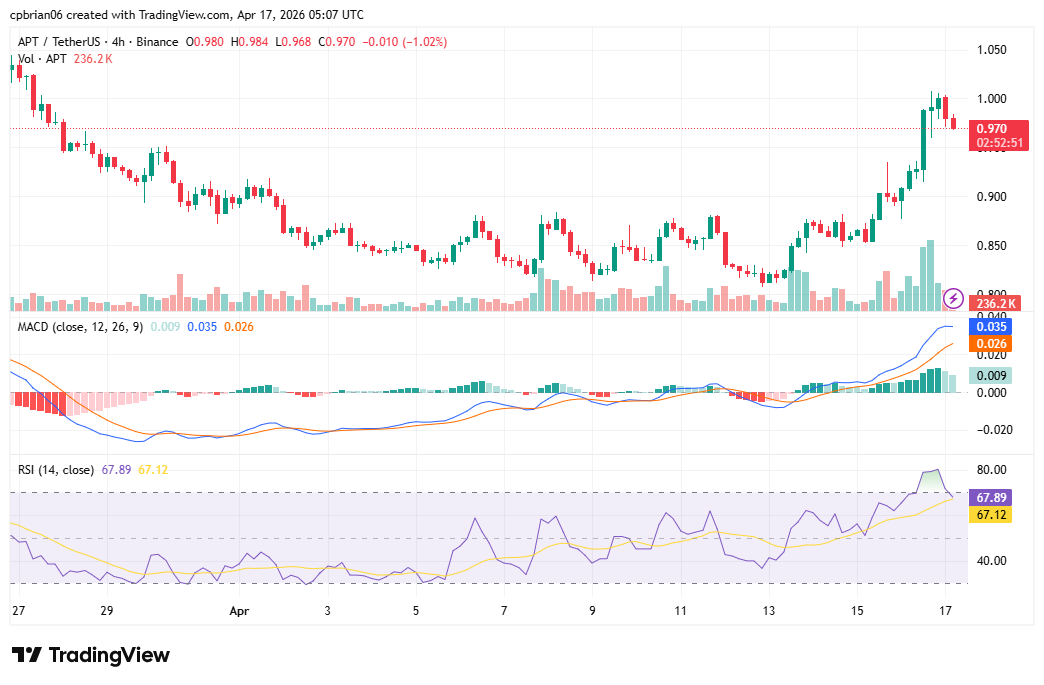Click the tallest green volume bar
Image resolution: width=1044 pixels, height=685 pixels.
(x=931, y=275)
